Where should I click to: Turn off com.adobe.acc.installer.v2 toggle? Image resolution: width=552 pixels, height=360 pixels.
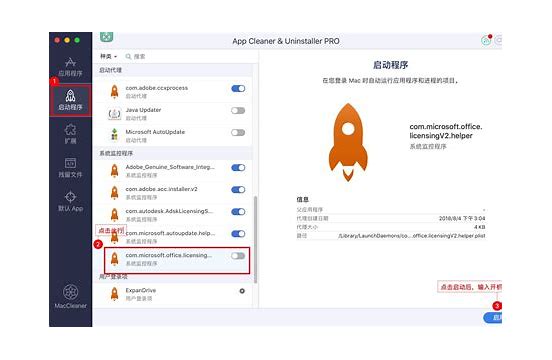tap(238, 190)
